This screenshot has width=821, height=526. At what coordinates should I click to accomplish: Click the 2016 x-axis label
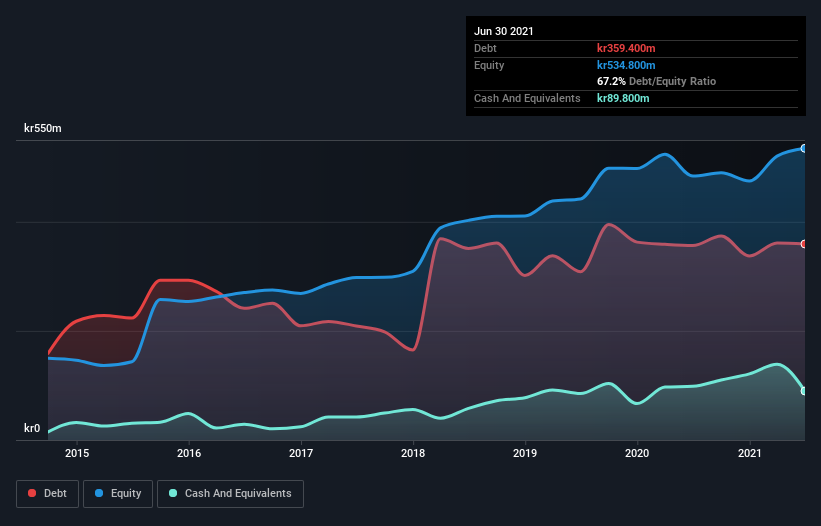pyautogui.click(x=189, y=453)
